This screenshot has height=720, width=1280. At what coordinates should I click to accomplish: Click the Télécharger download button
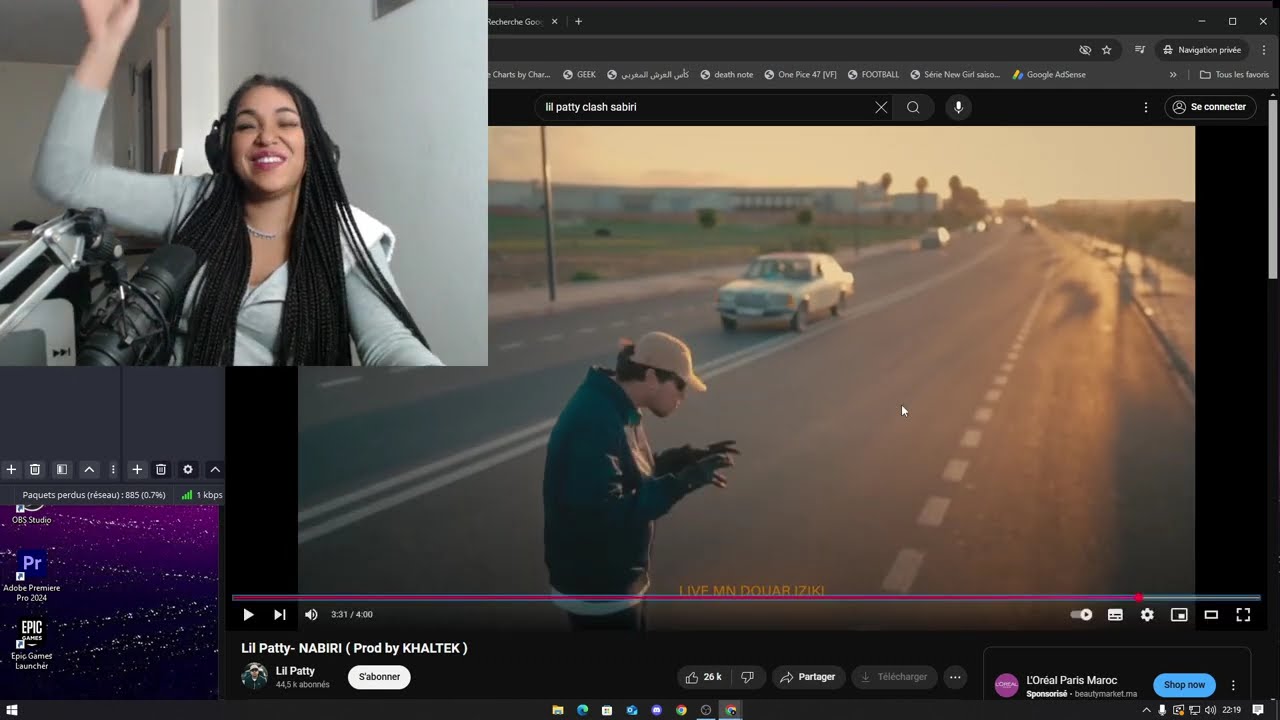[x=894, y=677]
